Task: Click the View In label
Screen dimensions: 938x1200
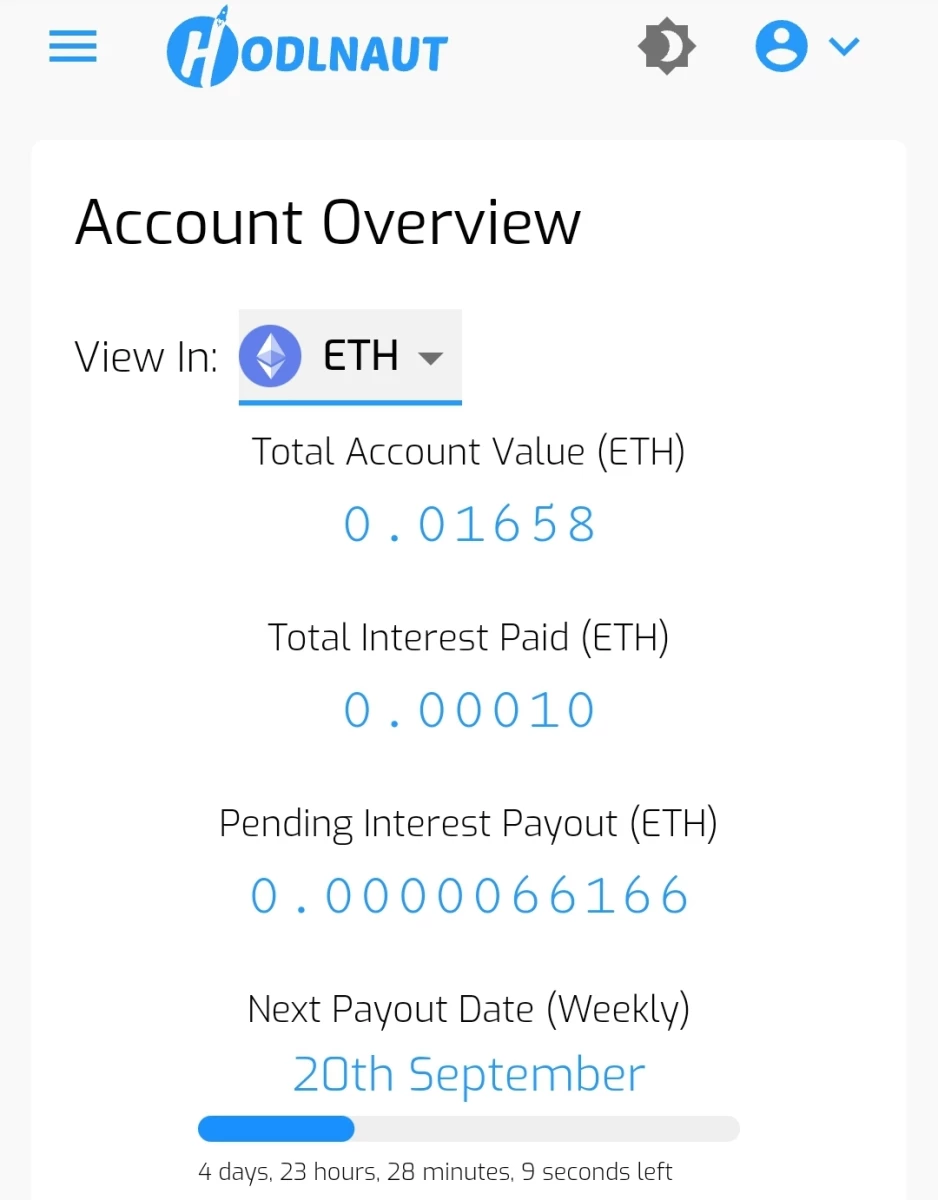Action: pos(146,357)
